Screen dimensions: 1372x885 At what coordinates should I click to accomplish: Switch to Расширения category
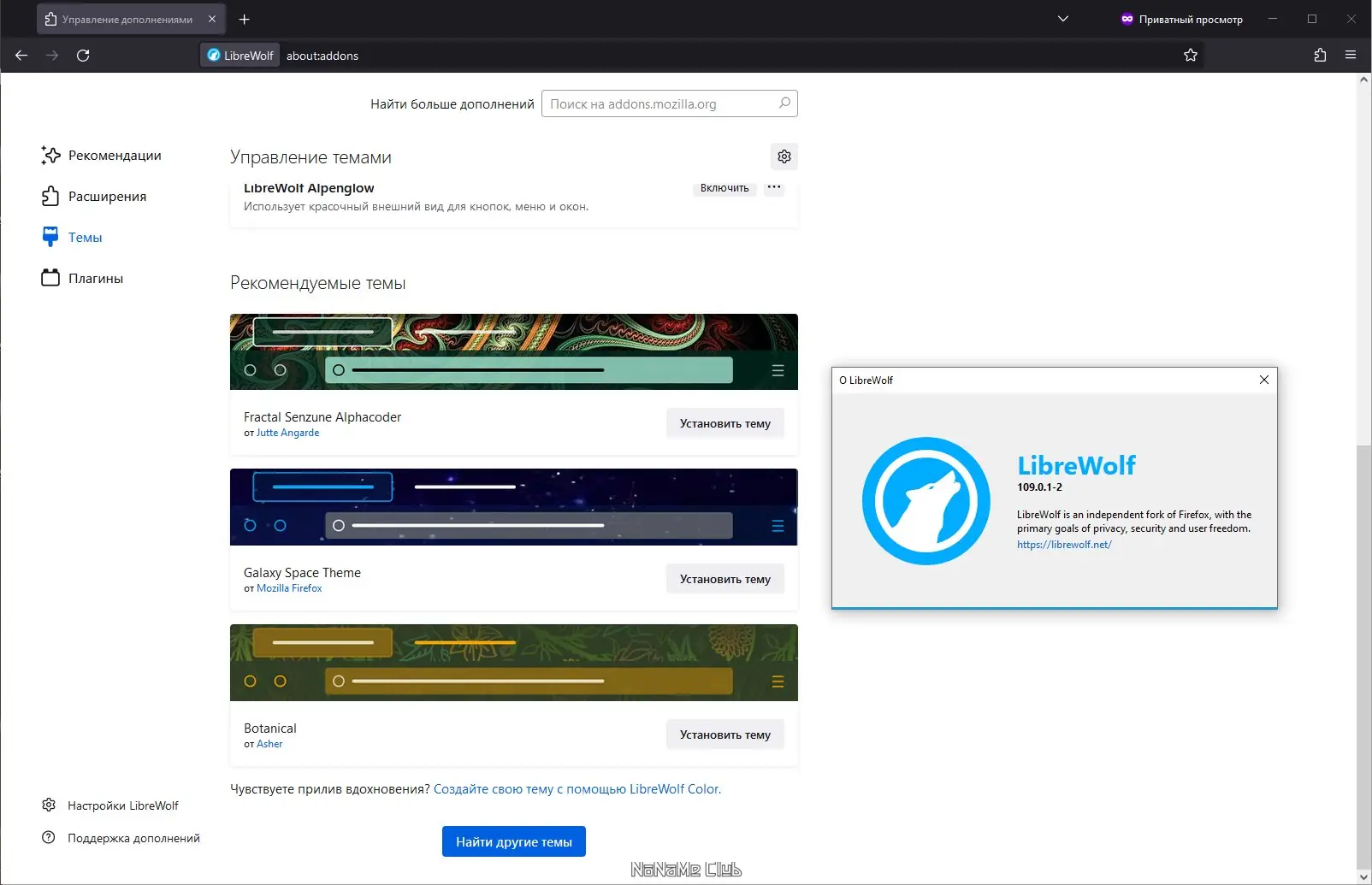tap(93, 197)
